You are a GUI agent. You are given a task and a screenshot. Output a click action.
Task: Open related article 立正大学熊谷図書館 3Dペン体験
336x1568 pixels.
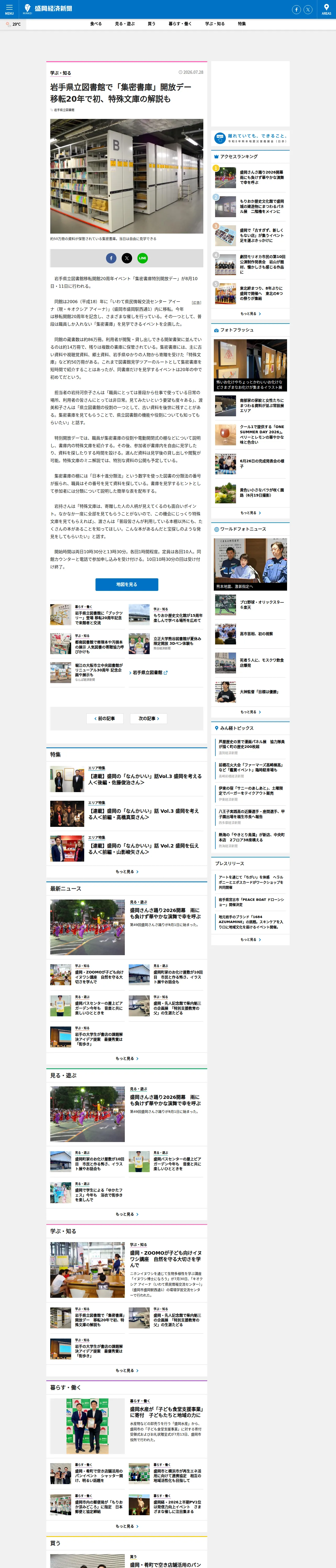pyautogui.click(x=166, y=644)
